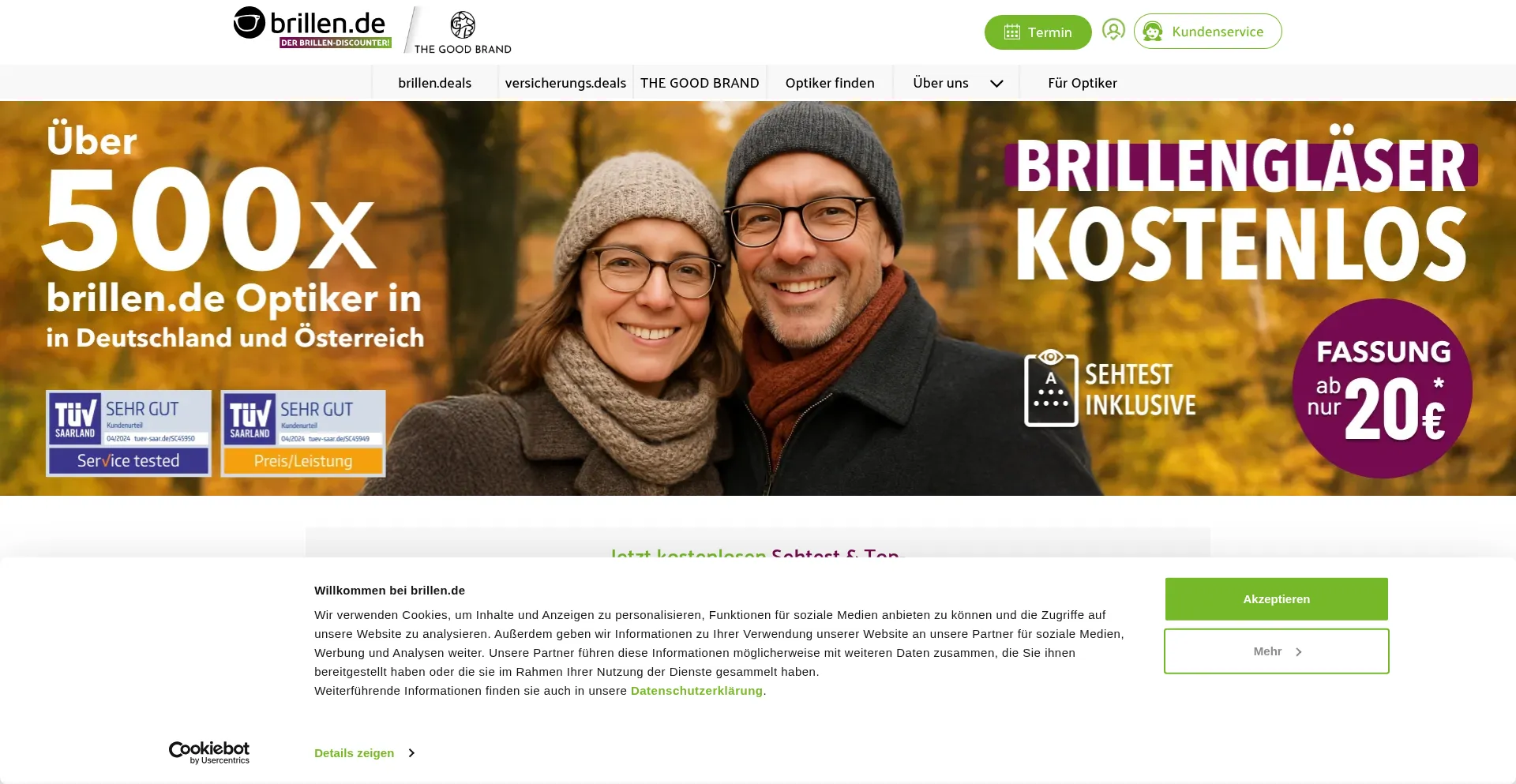Image resolution: width=1516 pixels, height=784 pixels.
Task: Expand Details zeigen in cookie banner
Action: point(364,753)
